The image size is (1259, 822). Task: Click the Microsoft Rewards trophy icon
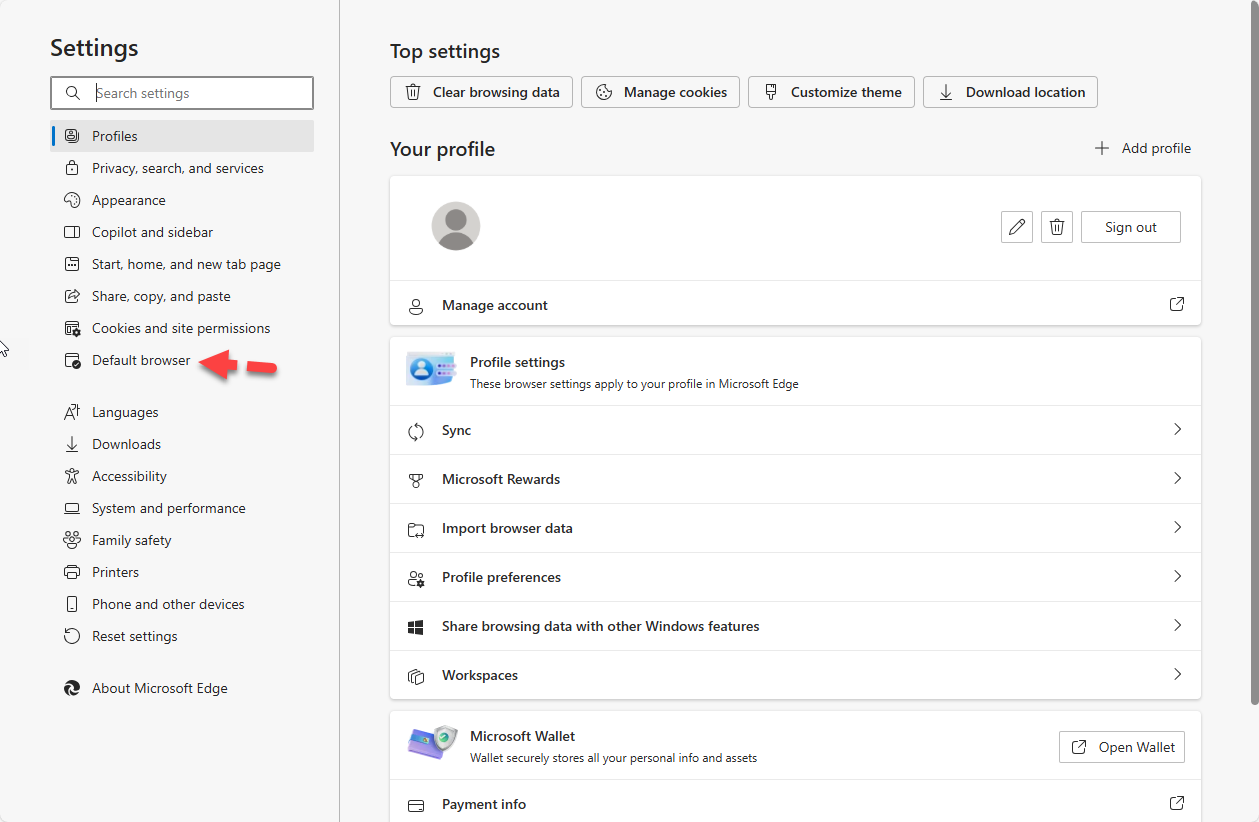[x=416, y=480]
